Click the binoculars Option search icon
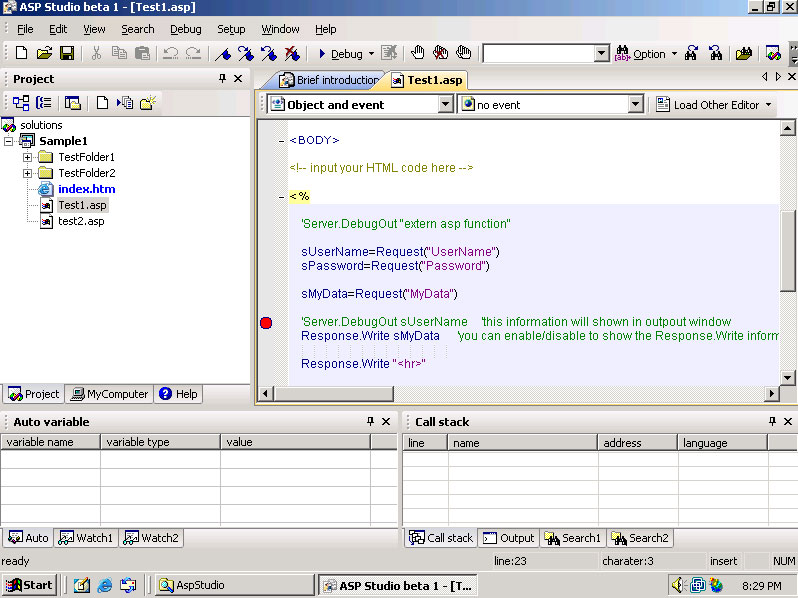Screen dimensions: 798x598 coord(622,53)
